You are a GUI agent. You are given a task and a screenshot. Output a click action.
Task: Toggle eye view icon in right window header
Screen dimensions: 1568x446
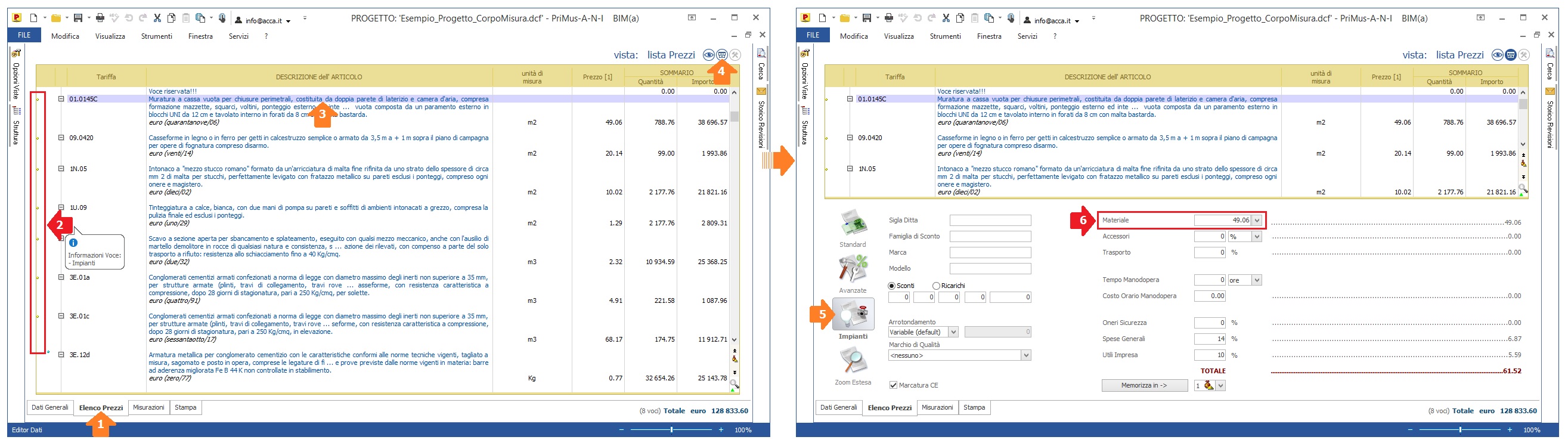pyautogui.click(x=1498, y=55)
